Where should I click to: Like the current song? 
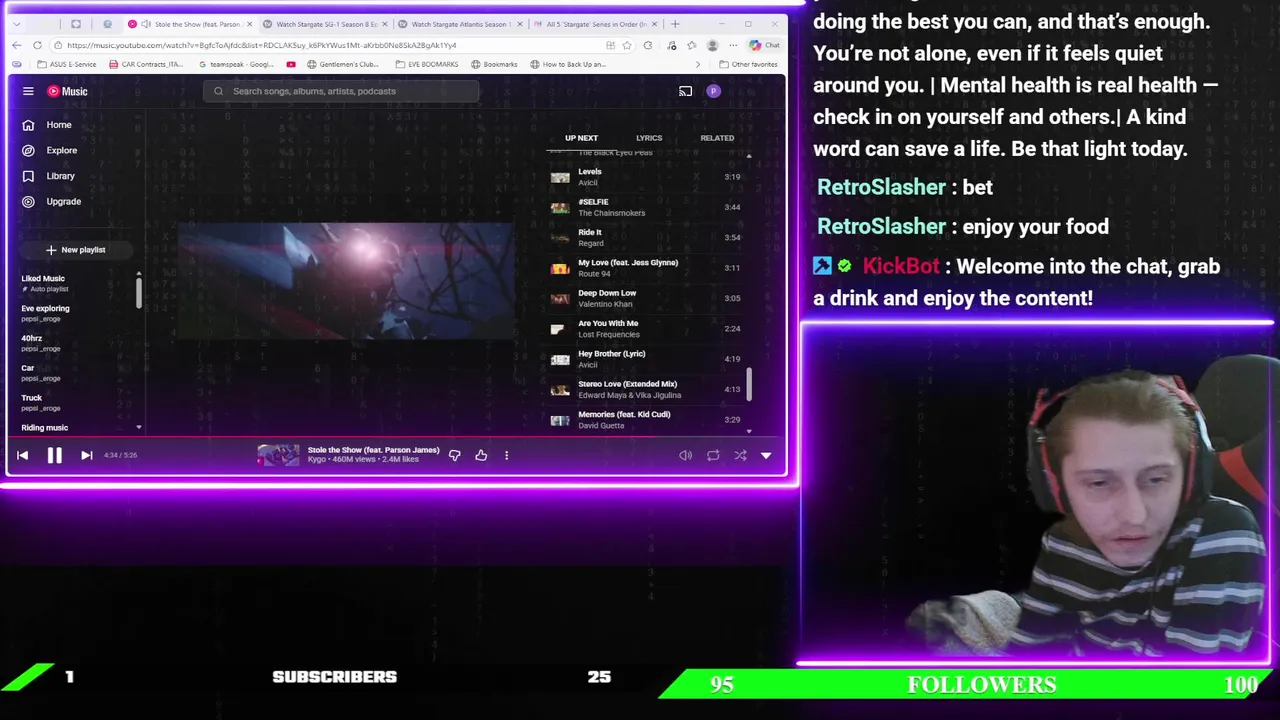481,455
